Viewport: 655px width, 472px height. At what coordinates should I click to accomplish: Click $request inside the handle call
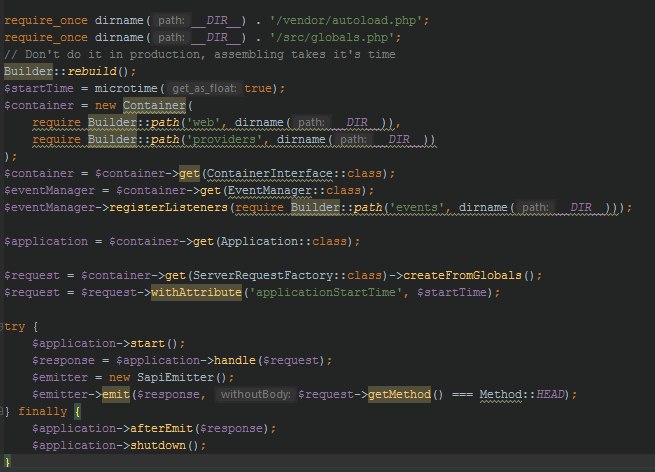[290, 360]
